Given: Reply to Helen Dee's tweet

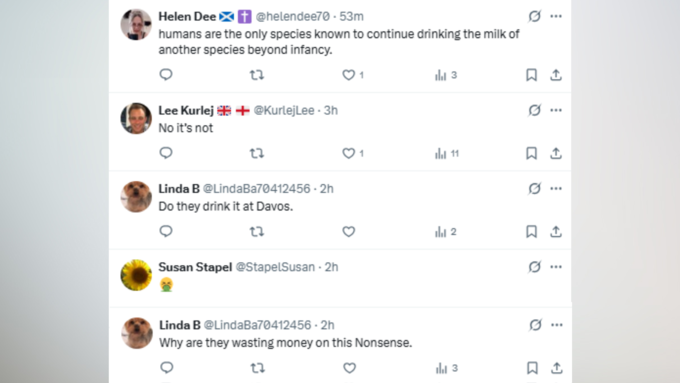Looking at the screenshot, I should tap(166, 75).
